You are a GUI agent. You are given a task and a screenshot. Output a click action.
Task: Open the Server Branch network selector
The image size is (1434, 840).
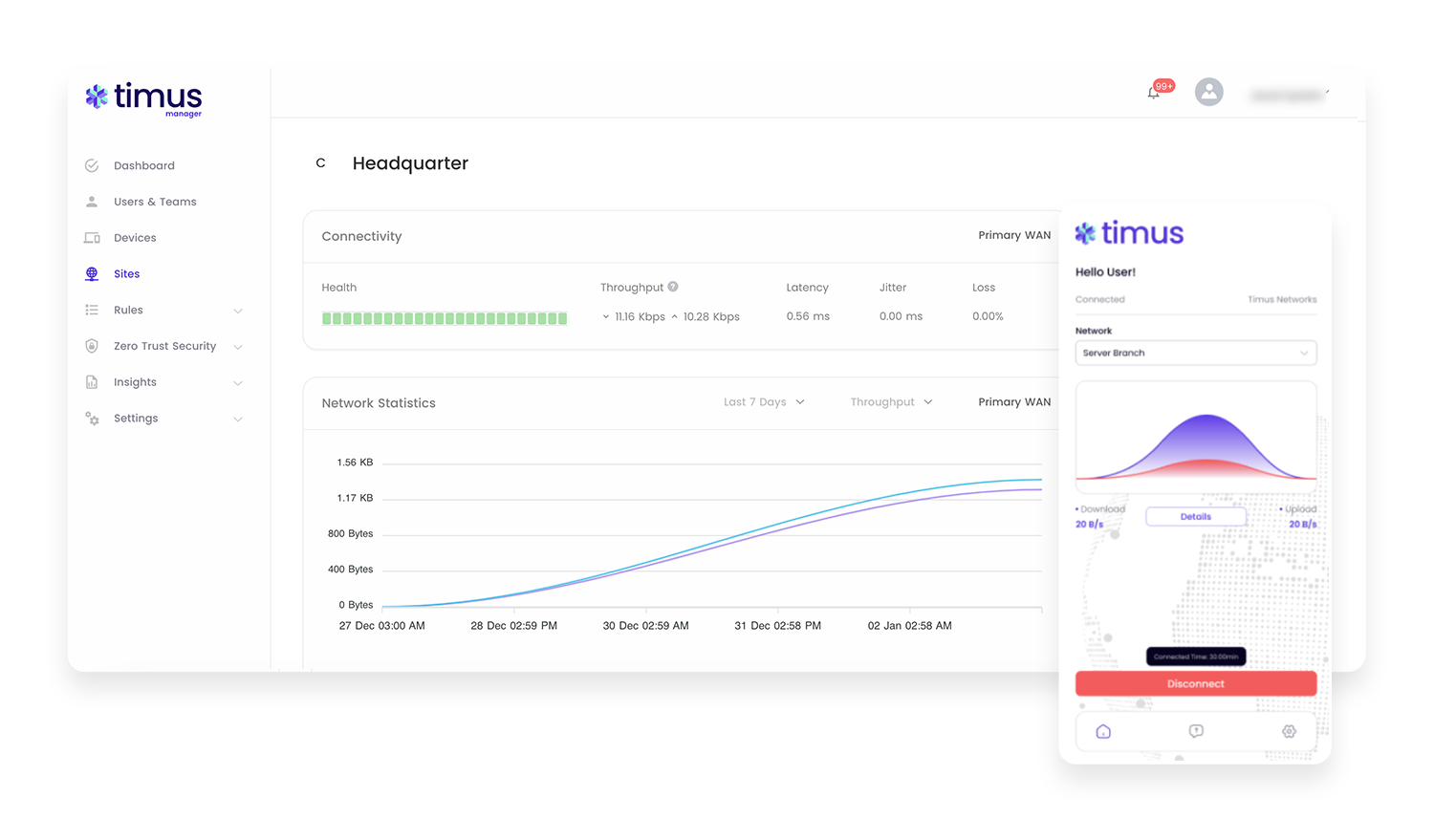1195,353
